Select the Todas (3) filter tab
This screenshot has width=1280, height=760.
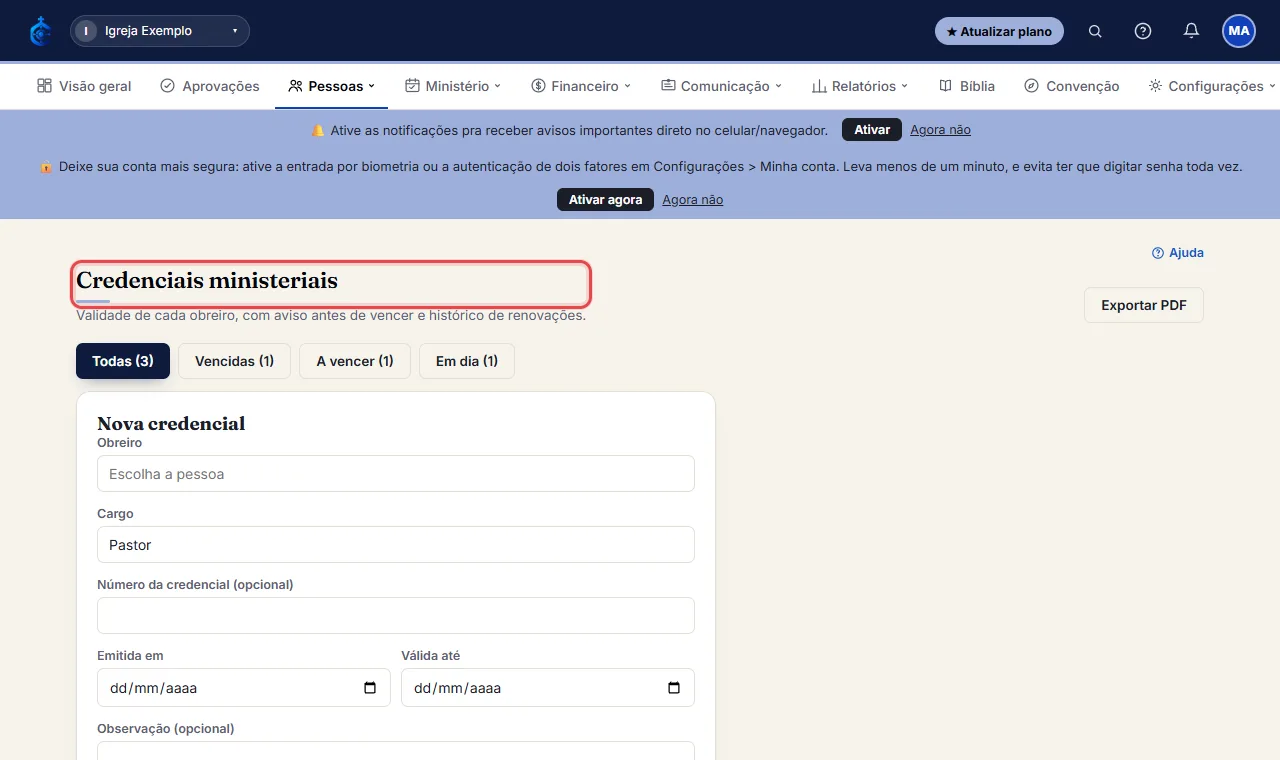tap(123, 361)
